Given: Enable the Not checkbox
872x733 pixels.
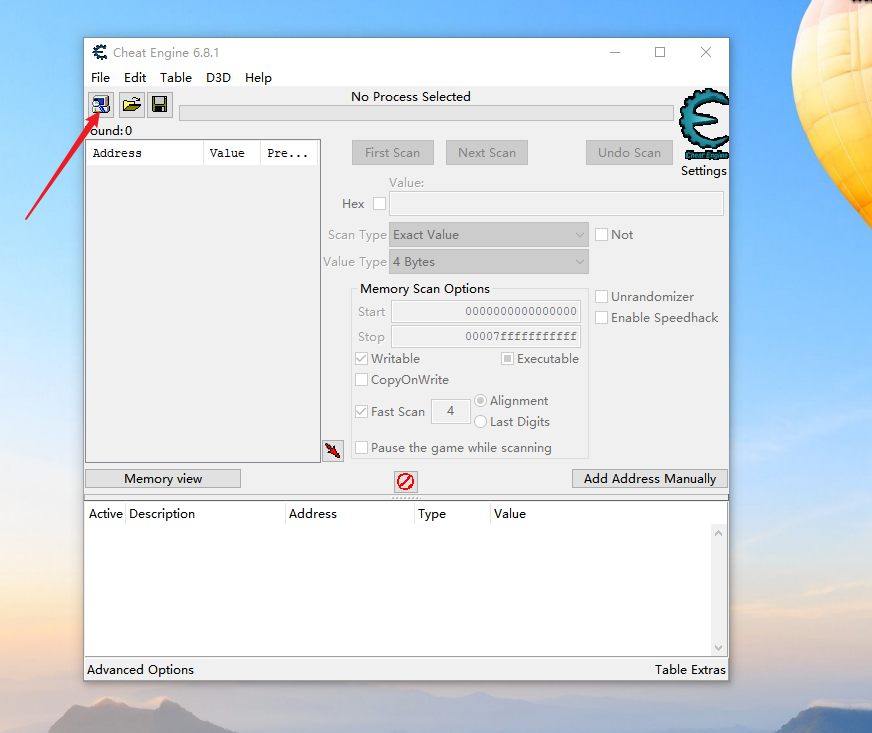Looking at the screenshot, I should 601,235.
